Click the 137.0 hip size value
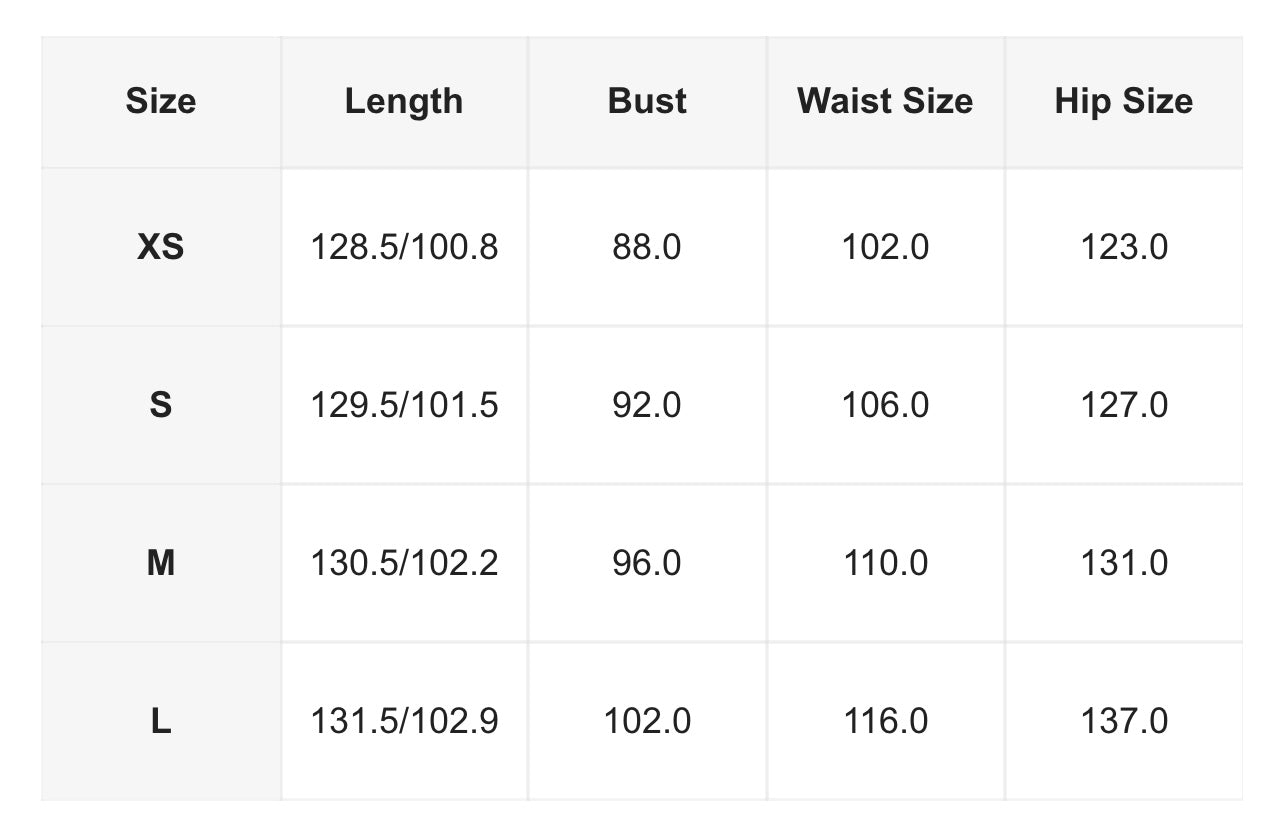 click(x=1123, y=721)
